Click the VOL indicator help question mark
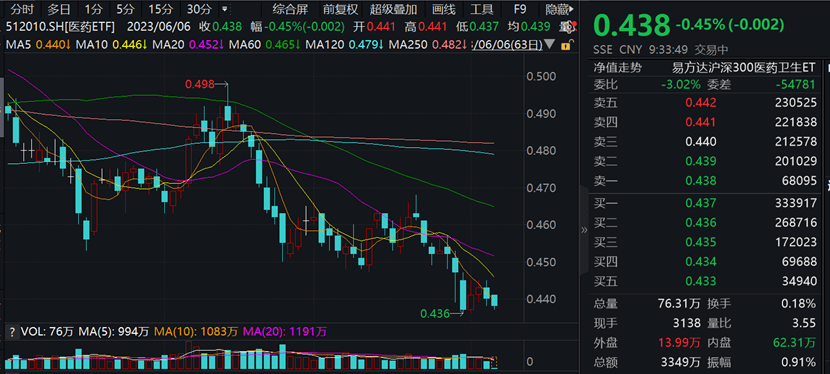 click(x=11, y=332)
